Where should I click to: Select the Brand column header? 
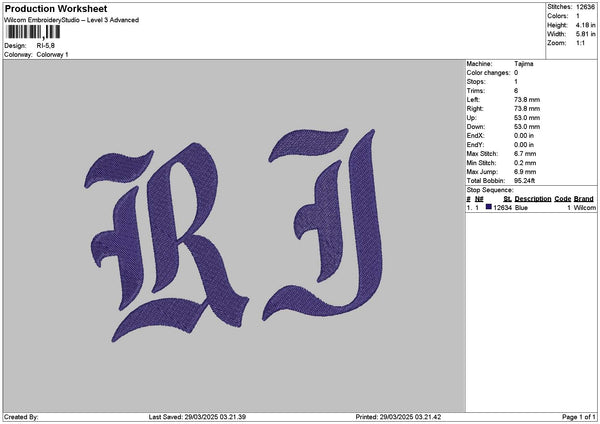pyautogui.click(x=584, y=198)
